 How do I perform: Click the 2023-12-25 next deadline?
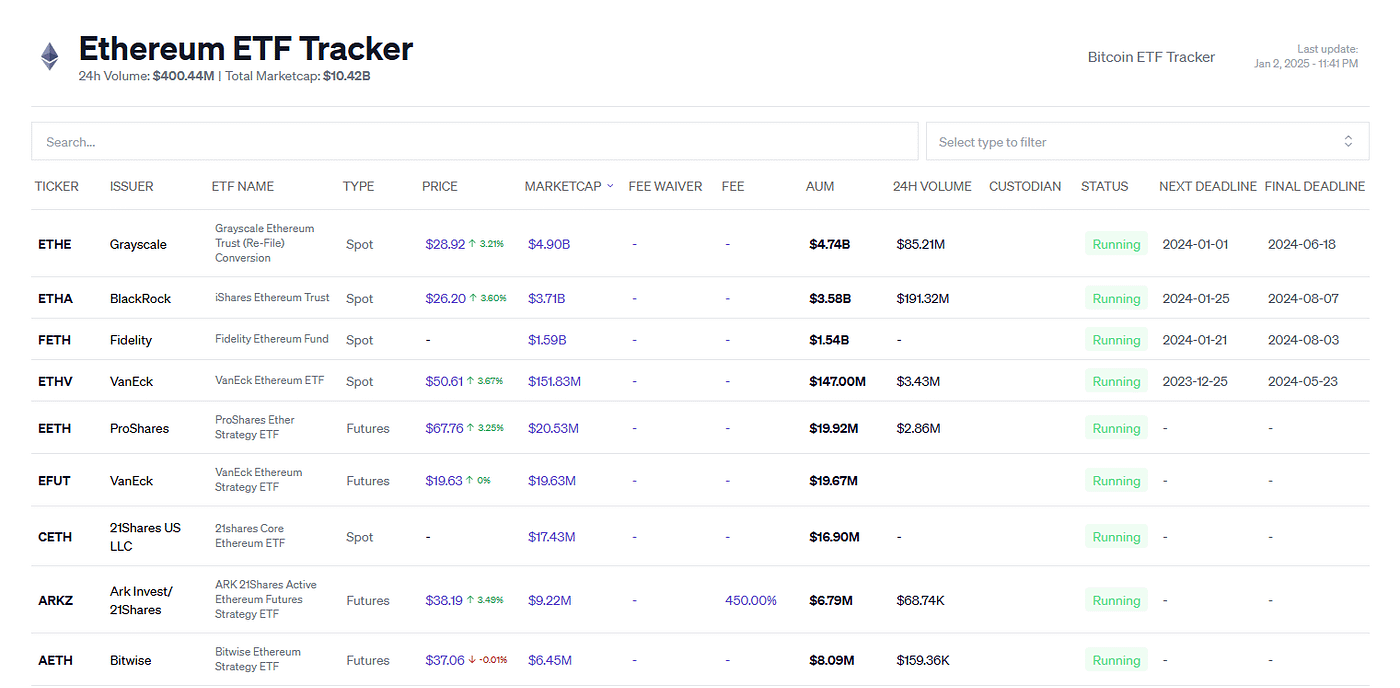click(x=1195, y=381)
